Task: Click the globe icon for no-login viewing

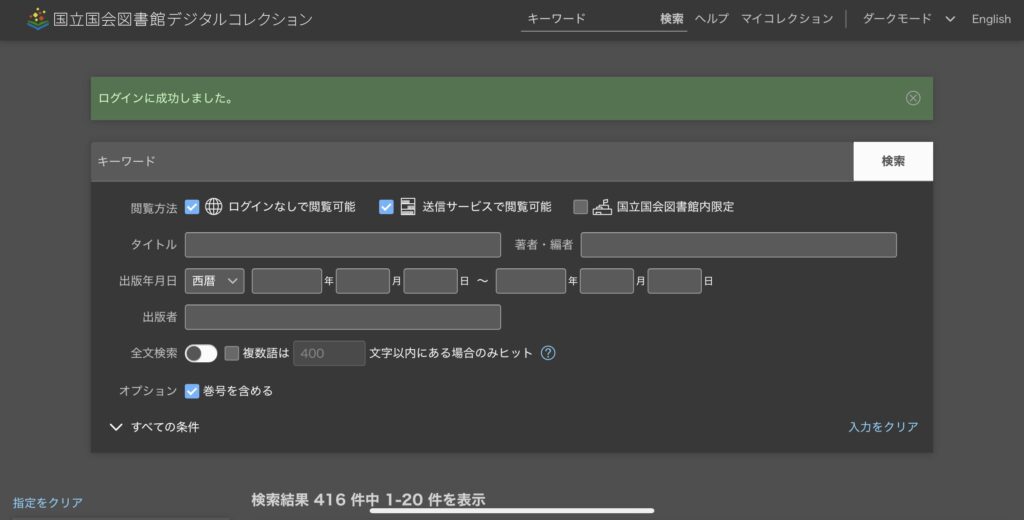Action: (214, 206)
